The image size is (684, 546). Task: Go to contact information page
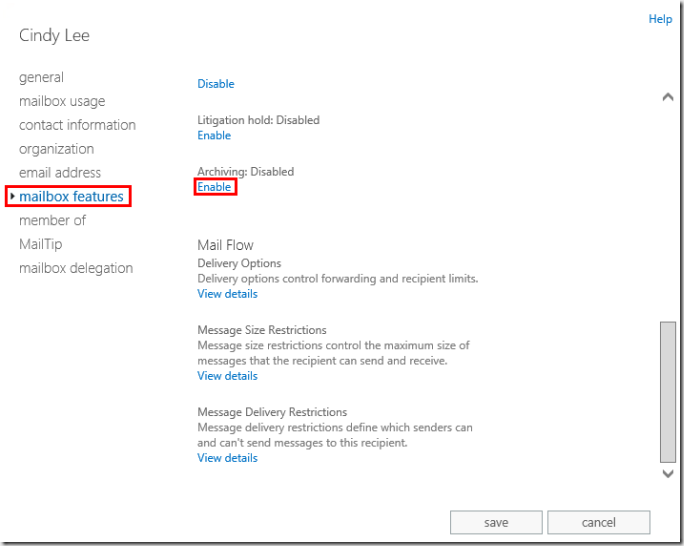pyautogui.click(x=77, y=125)
